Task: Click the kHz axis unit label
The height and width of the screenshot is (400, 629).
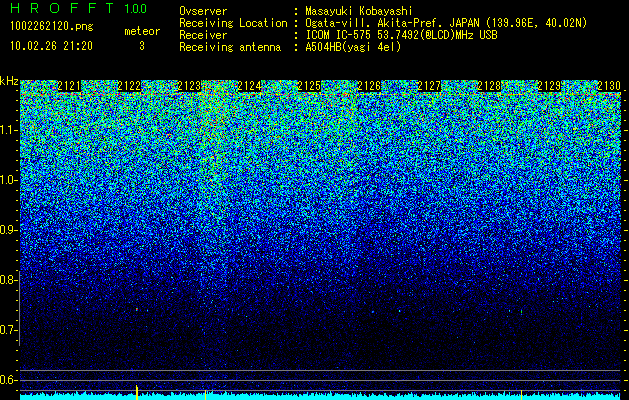Action: [x=9, y=81]
